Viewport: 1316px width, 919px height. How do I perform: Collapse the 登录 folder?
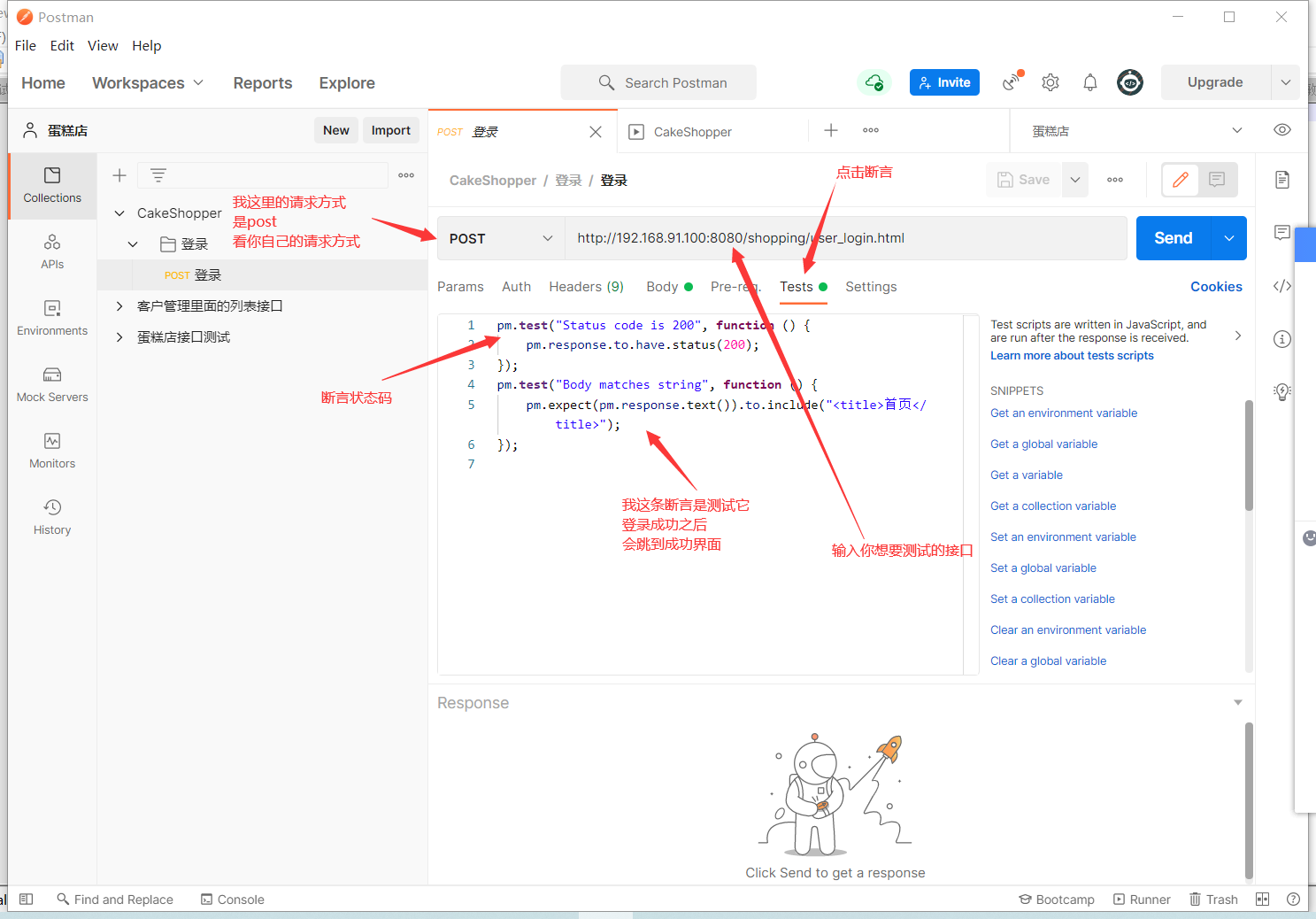[133, 244]
